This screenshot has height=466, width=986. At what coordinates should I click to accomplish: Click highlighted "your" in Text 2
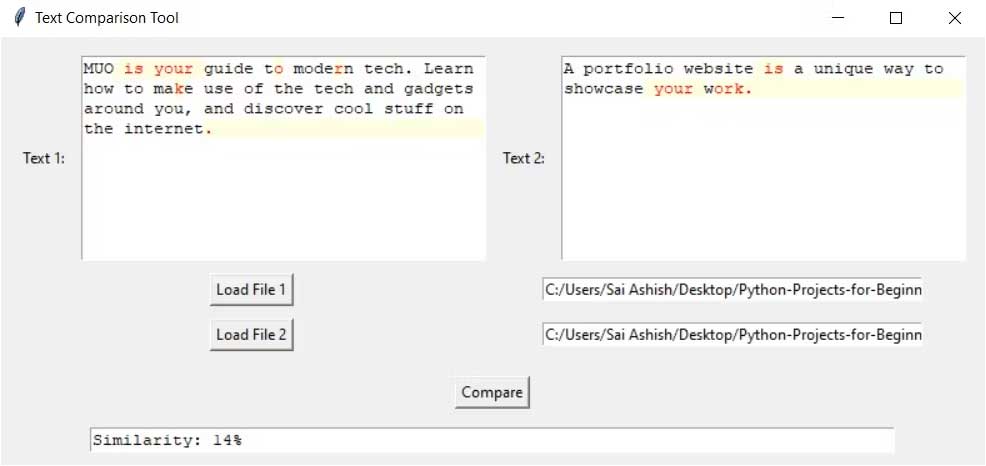pyautogui.click(x=673, y=89)
